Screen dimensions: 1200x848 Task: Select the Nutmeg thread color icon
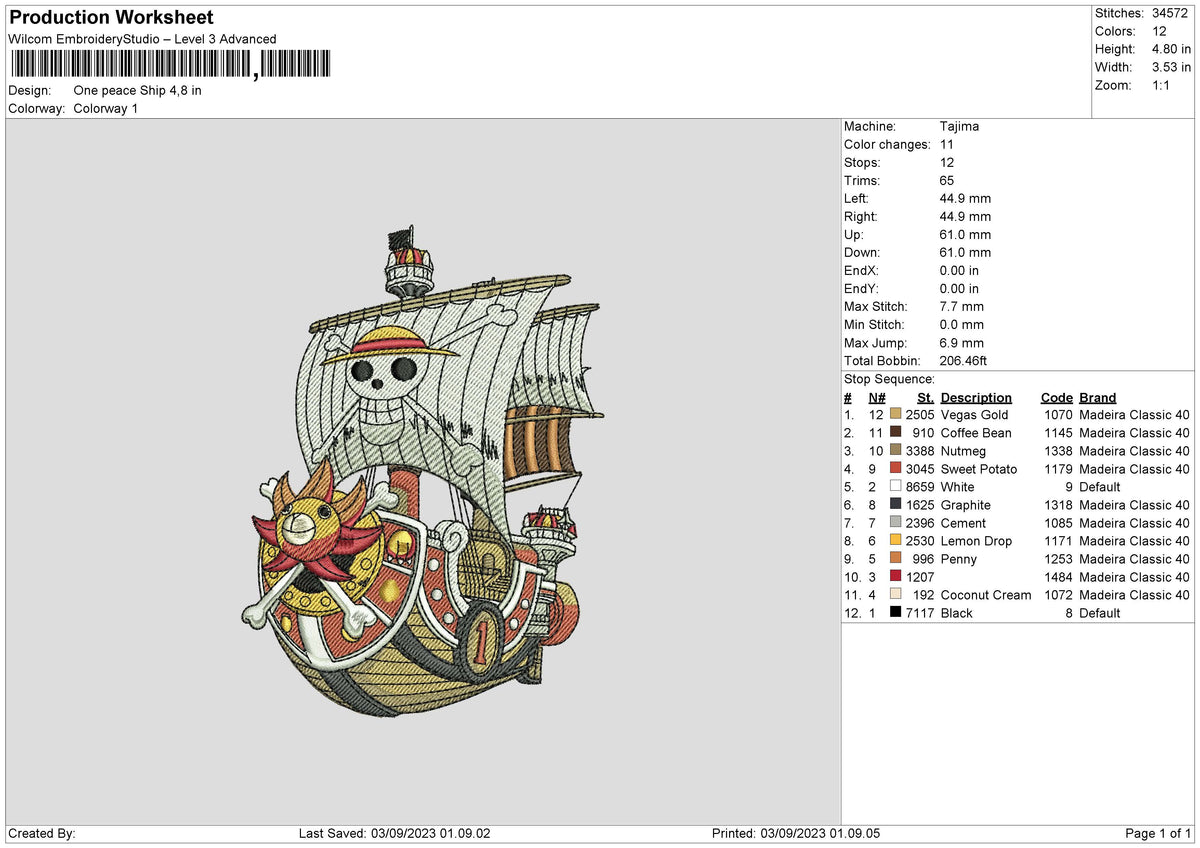[x=895, y=451]
